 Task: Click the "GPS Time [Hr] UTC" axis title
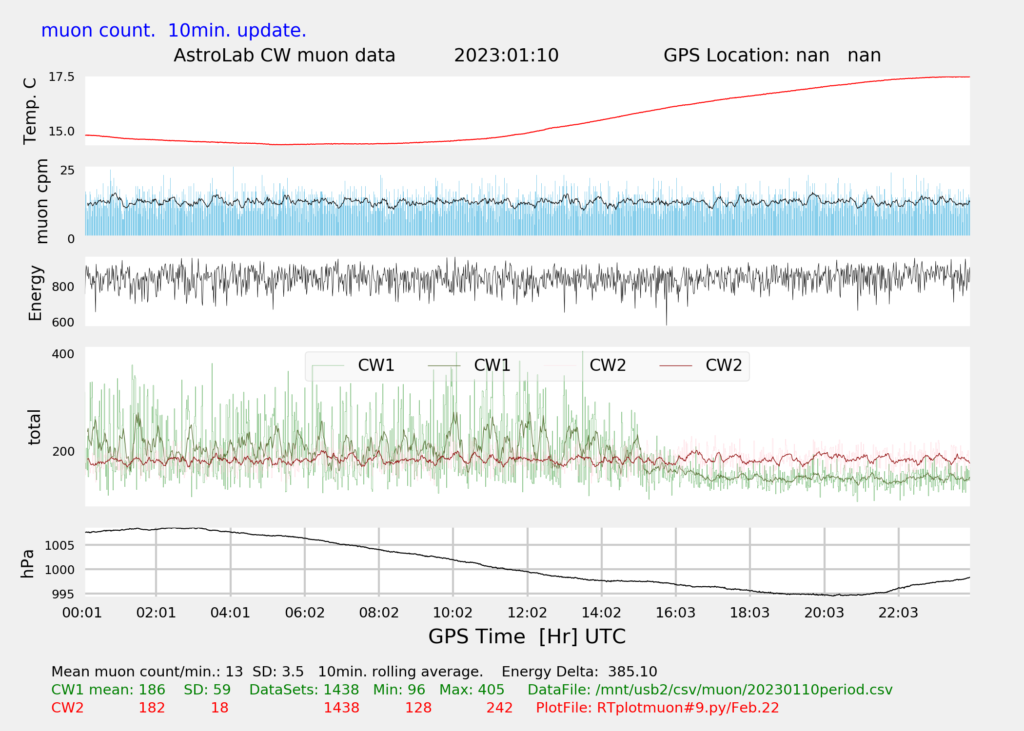point(527,636)
